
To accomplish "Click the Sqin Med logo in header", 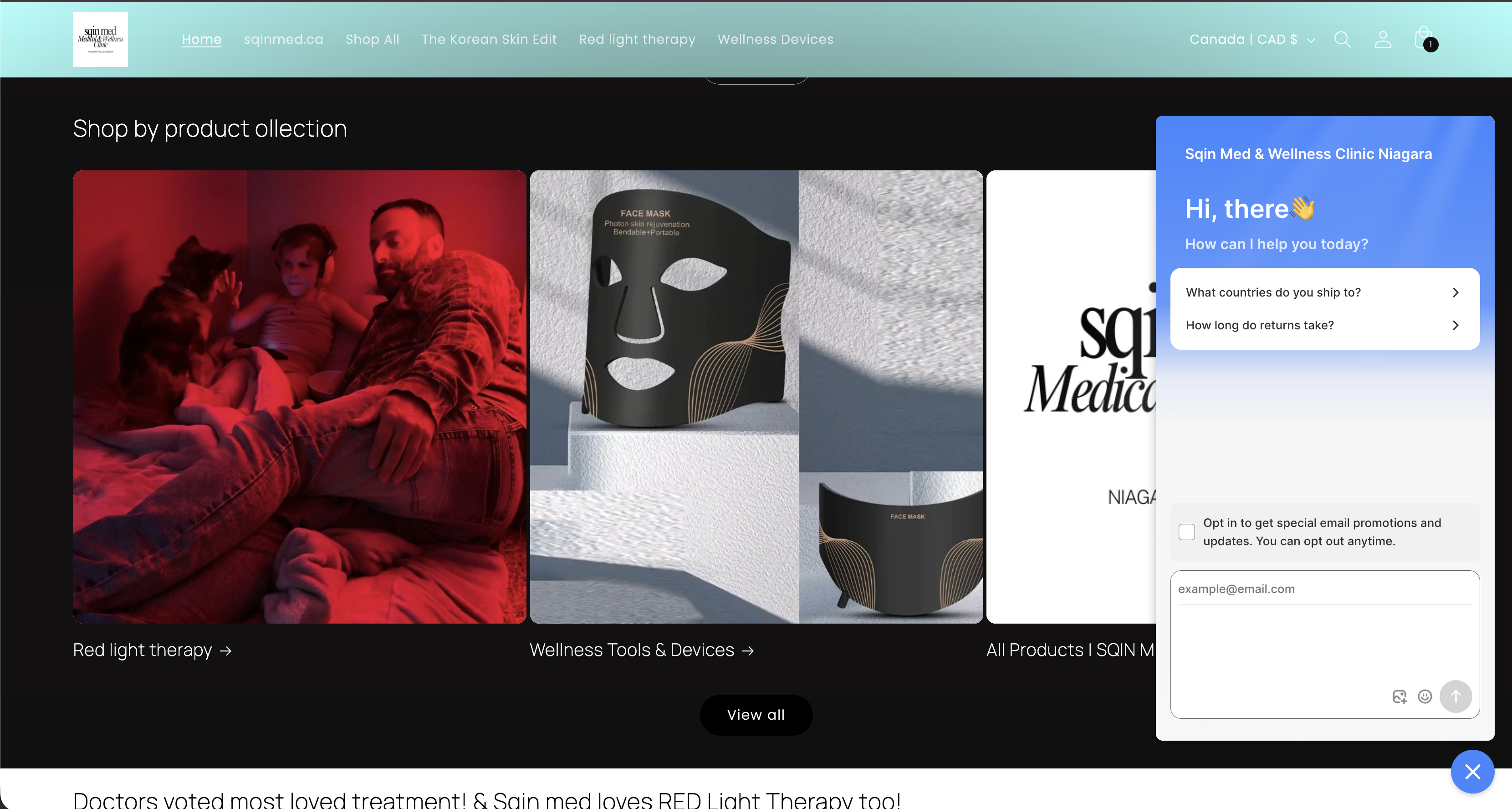I will click(x=100, y=39).
